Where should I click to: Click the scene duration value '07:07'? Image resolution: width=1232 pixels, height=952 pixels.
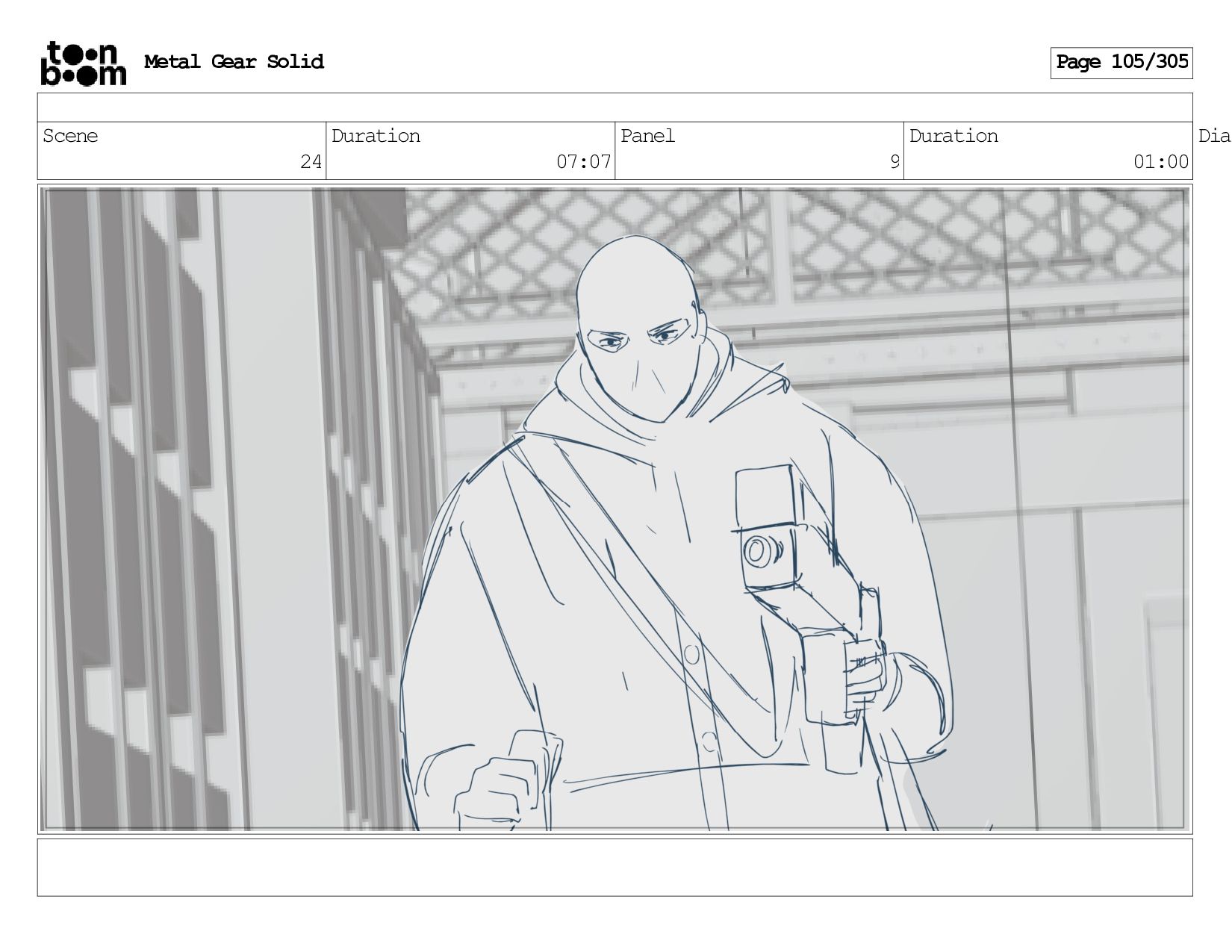coord(583,162)
